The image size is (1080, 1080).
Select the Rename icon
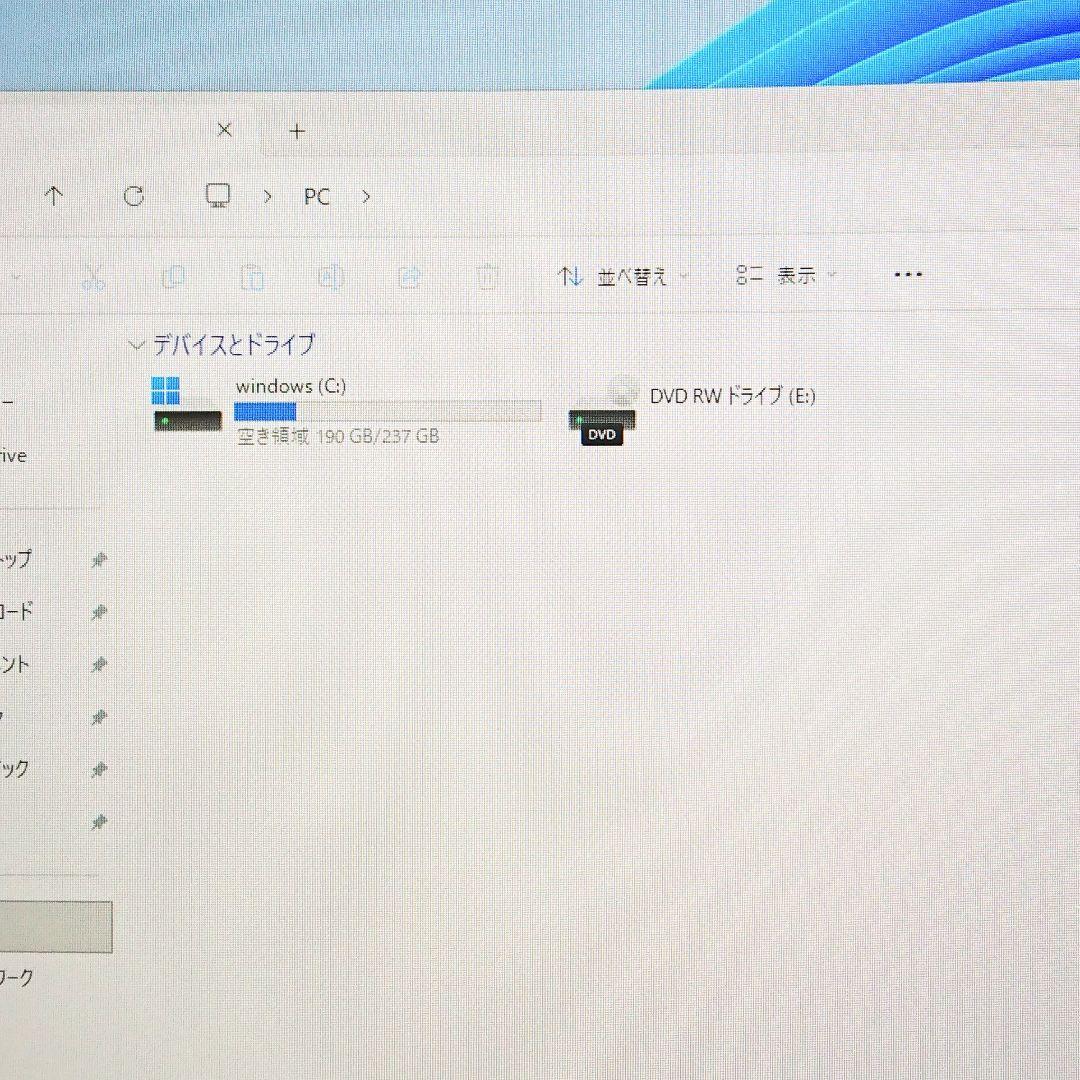(330, 276)
